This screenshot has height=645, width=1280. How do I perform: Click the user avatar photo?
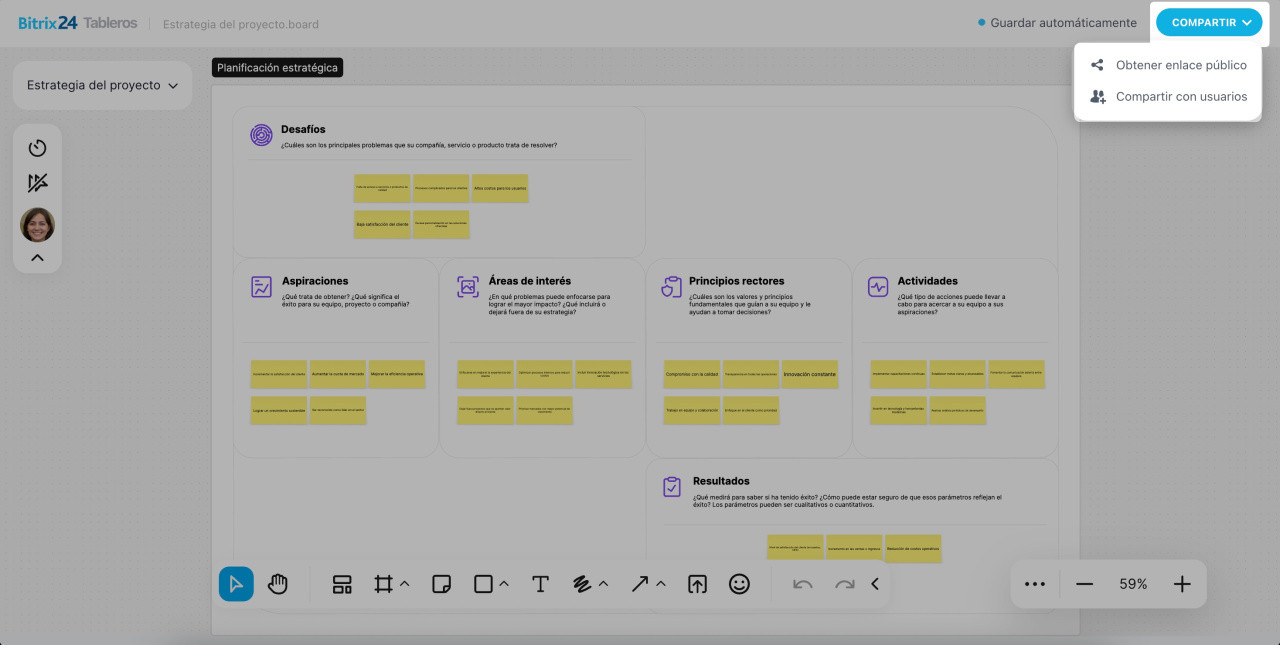click(37, 225)
